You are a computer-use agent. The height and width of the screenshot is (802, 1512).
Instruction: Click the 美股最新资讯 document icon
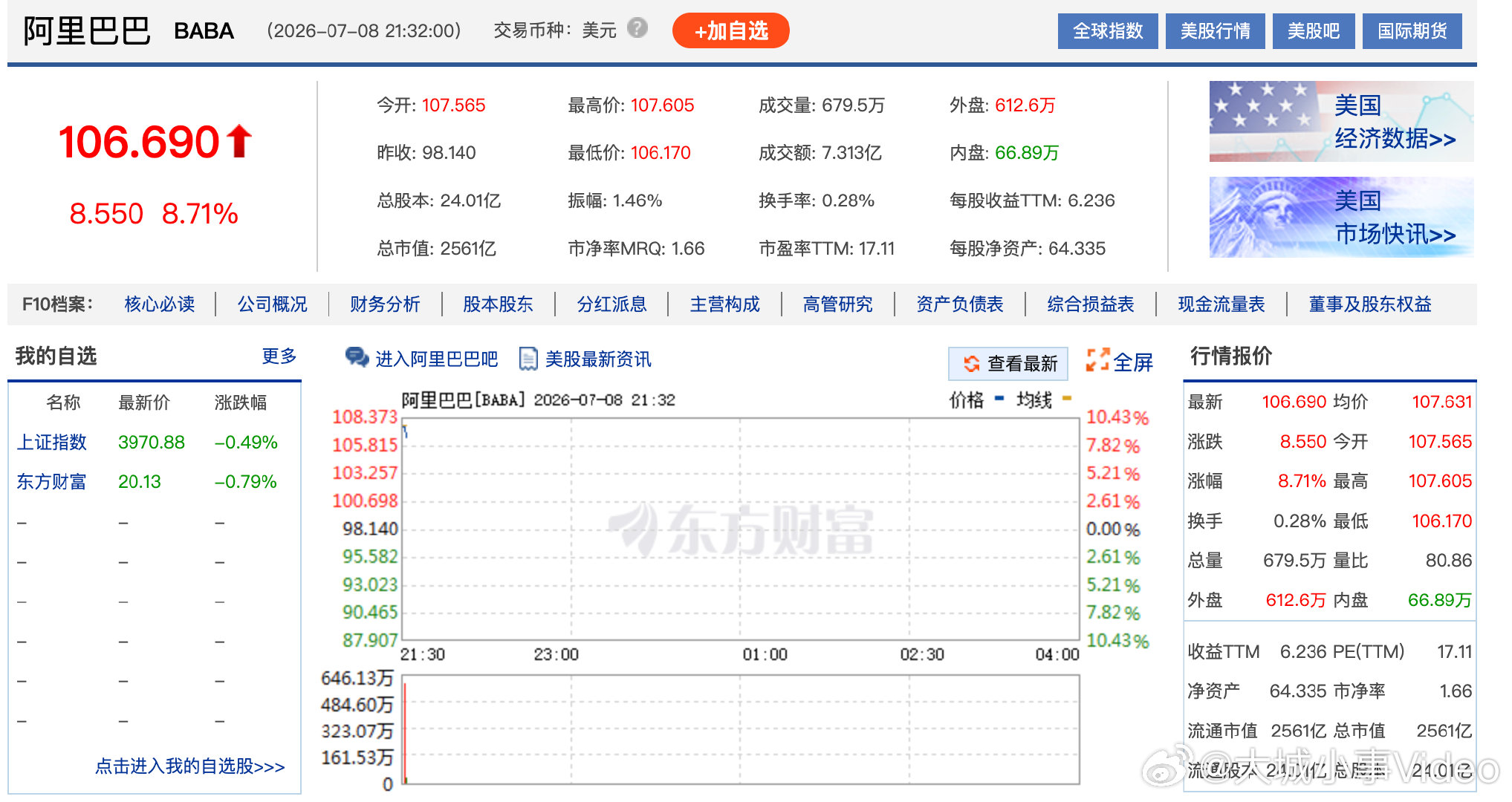pyautogui.click(x=528, y=359)
